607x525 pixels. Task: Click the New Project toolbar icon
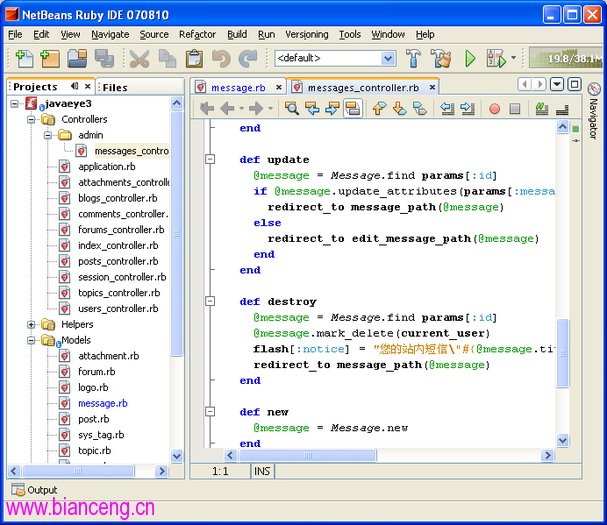point(50,58)
